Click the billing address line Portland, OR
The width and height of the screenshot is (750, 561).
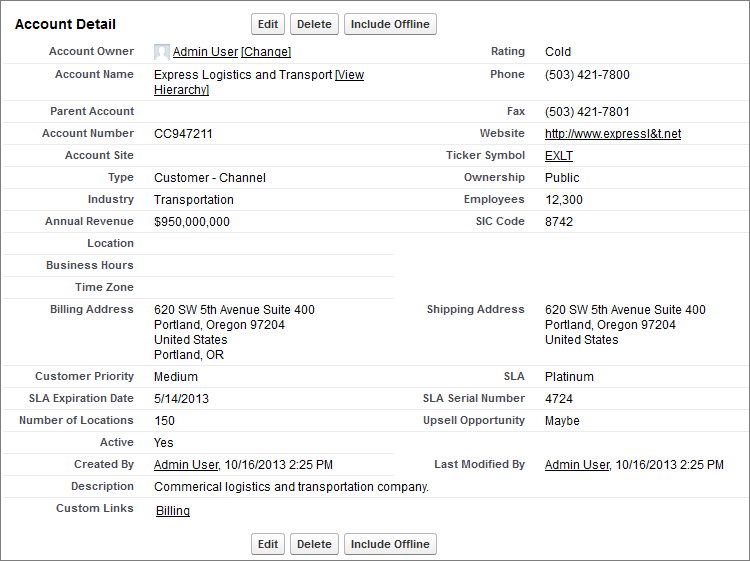tap(189, 355)
